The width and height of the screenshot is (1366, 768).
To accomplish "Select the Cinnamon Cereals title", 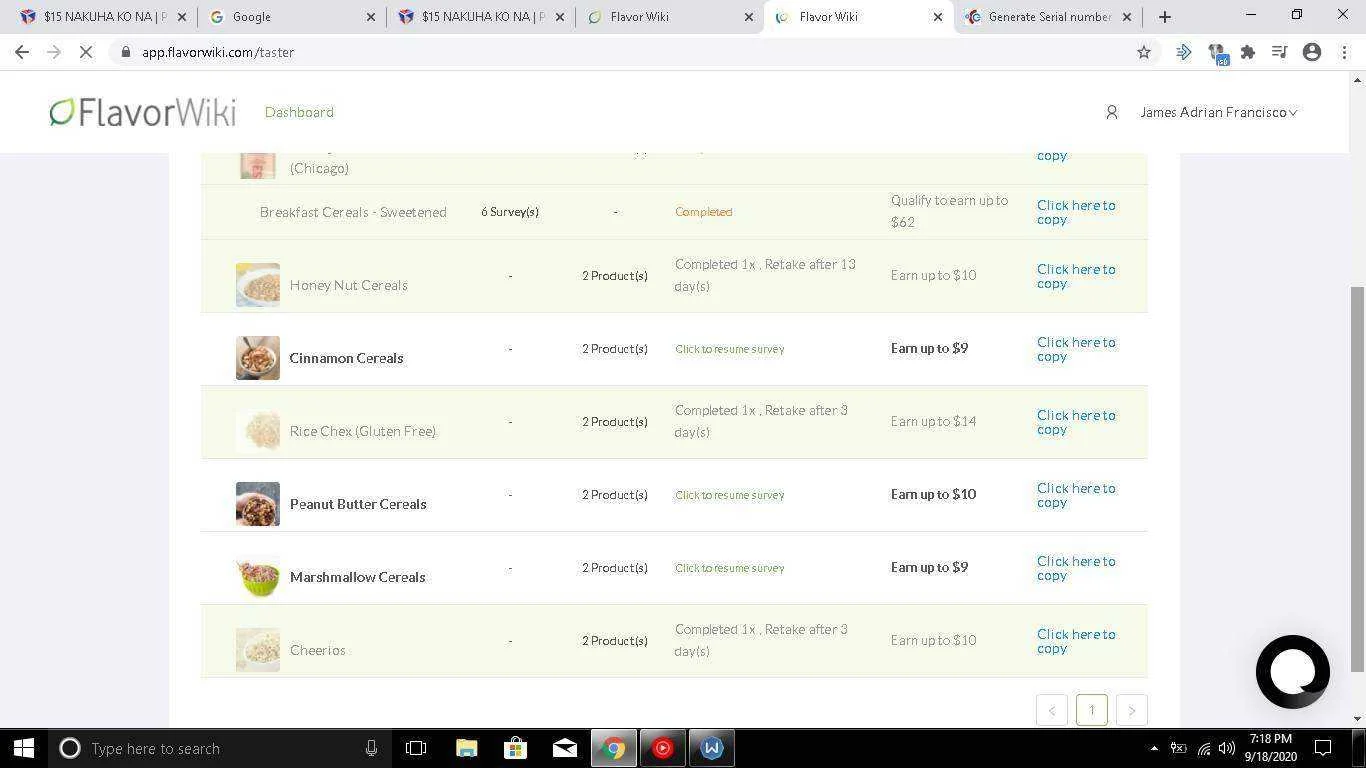I will (x=346, y=358).
